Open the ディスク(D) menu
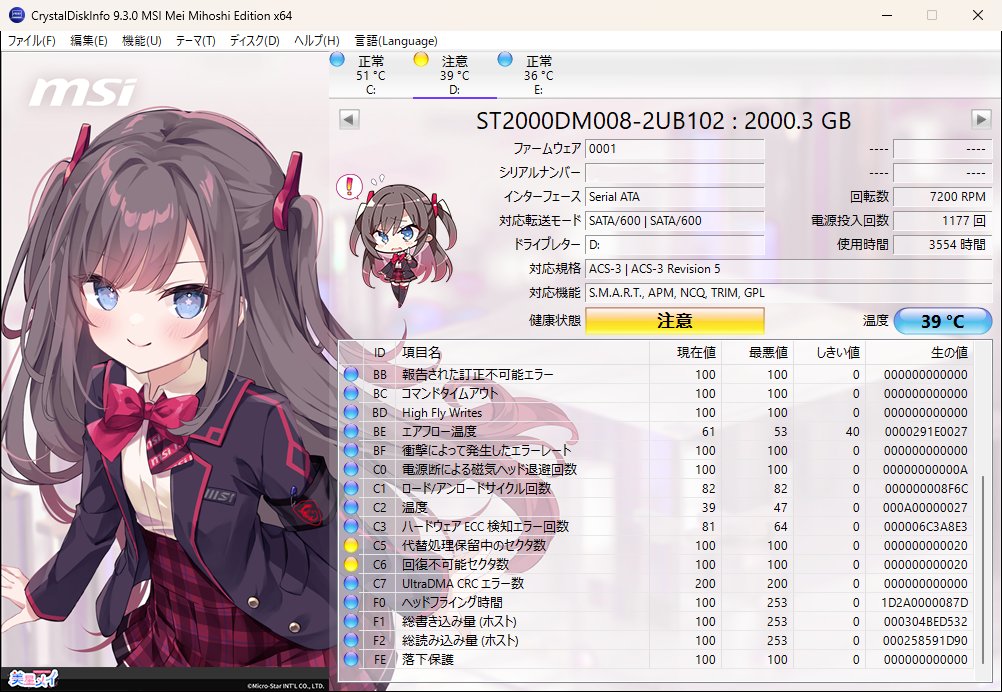 click(x=254, y=41)
